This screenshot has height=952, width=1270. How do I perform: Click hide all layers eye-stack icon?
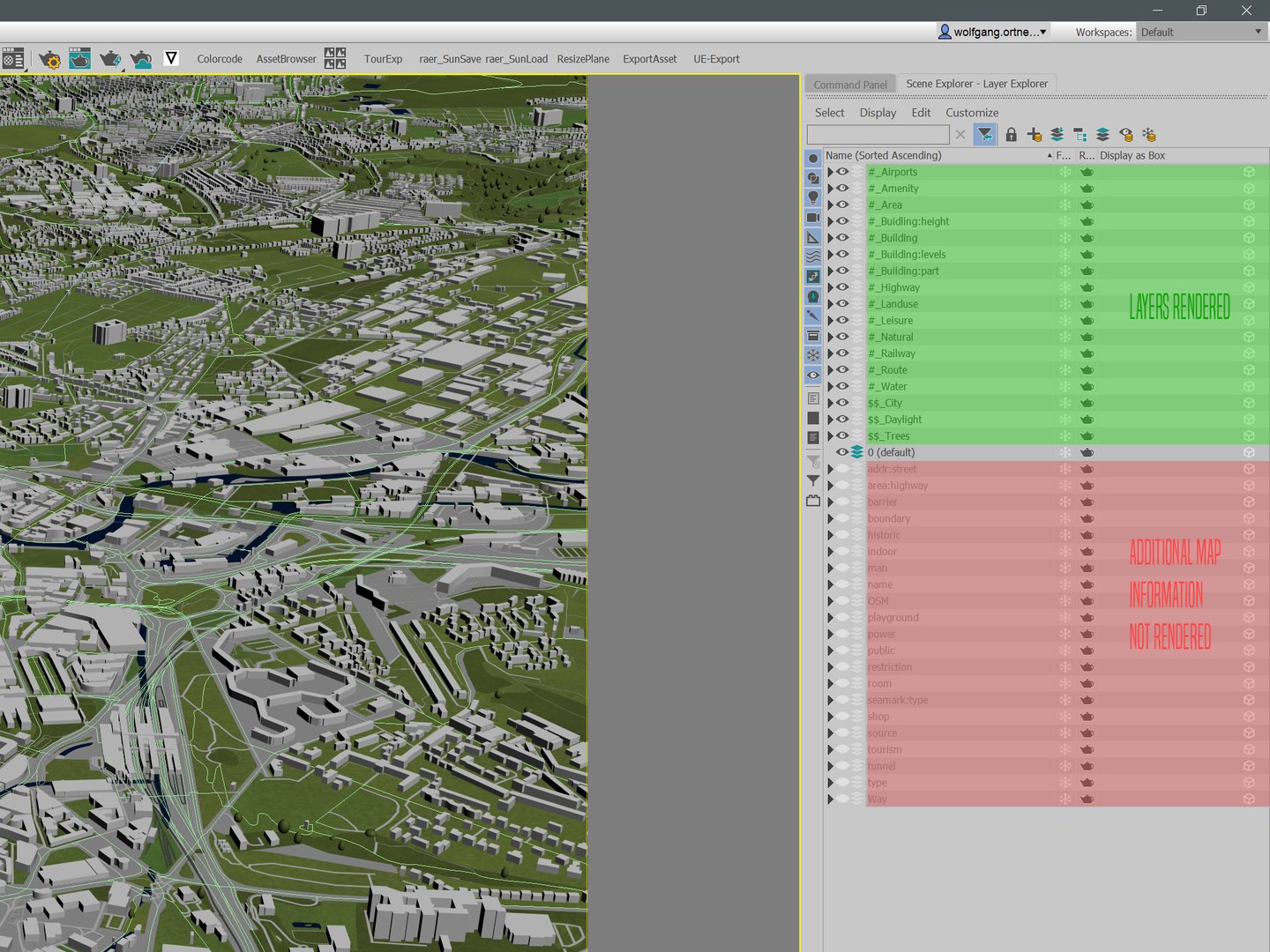(1125, 134)
